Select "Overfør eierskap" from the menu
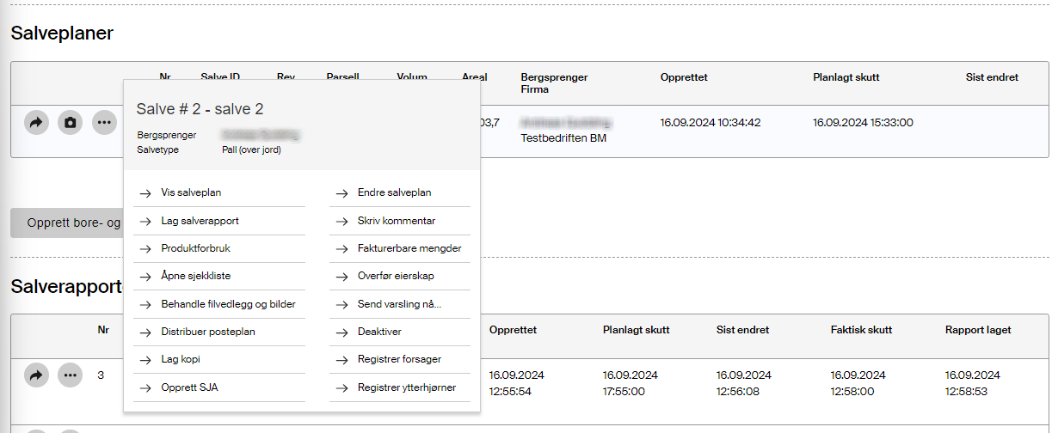Image resolution: width=1058 pixels, height=433 pixels. click(x=396, y=276)
